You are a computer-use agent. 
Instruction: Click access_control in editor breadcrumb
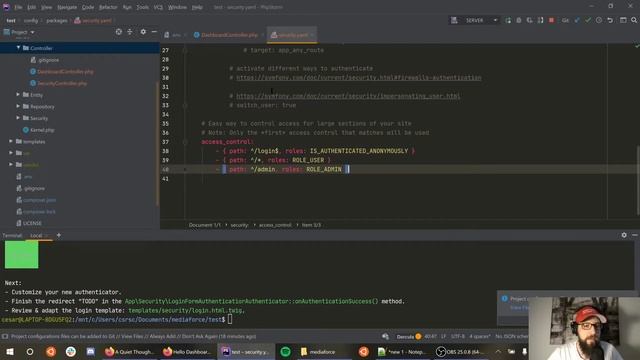pyautogui.click(x=275, y=225)
